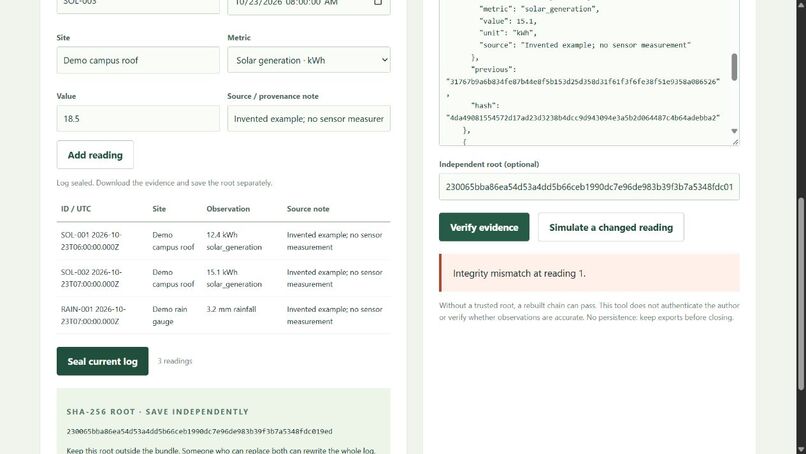Click the Site column header in the table
The width and height of the screenshot is (806, 454).
(159, 209)
